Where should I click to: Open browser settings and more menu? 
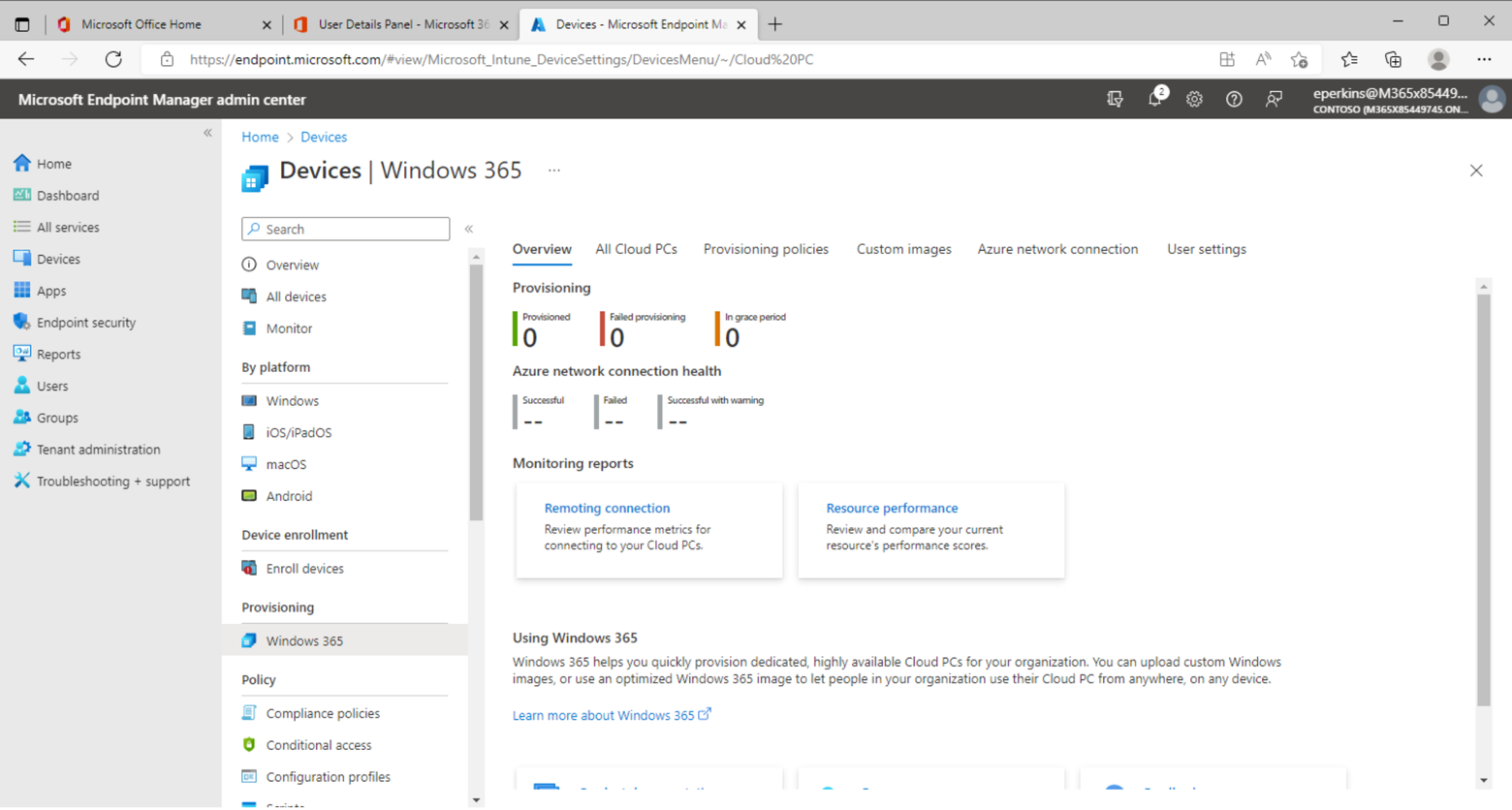1484,59
